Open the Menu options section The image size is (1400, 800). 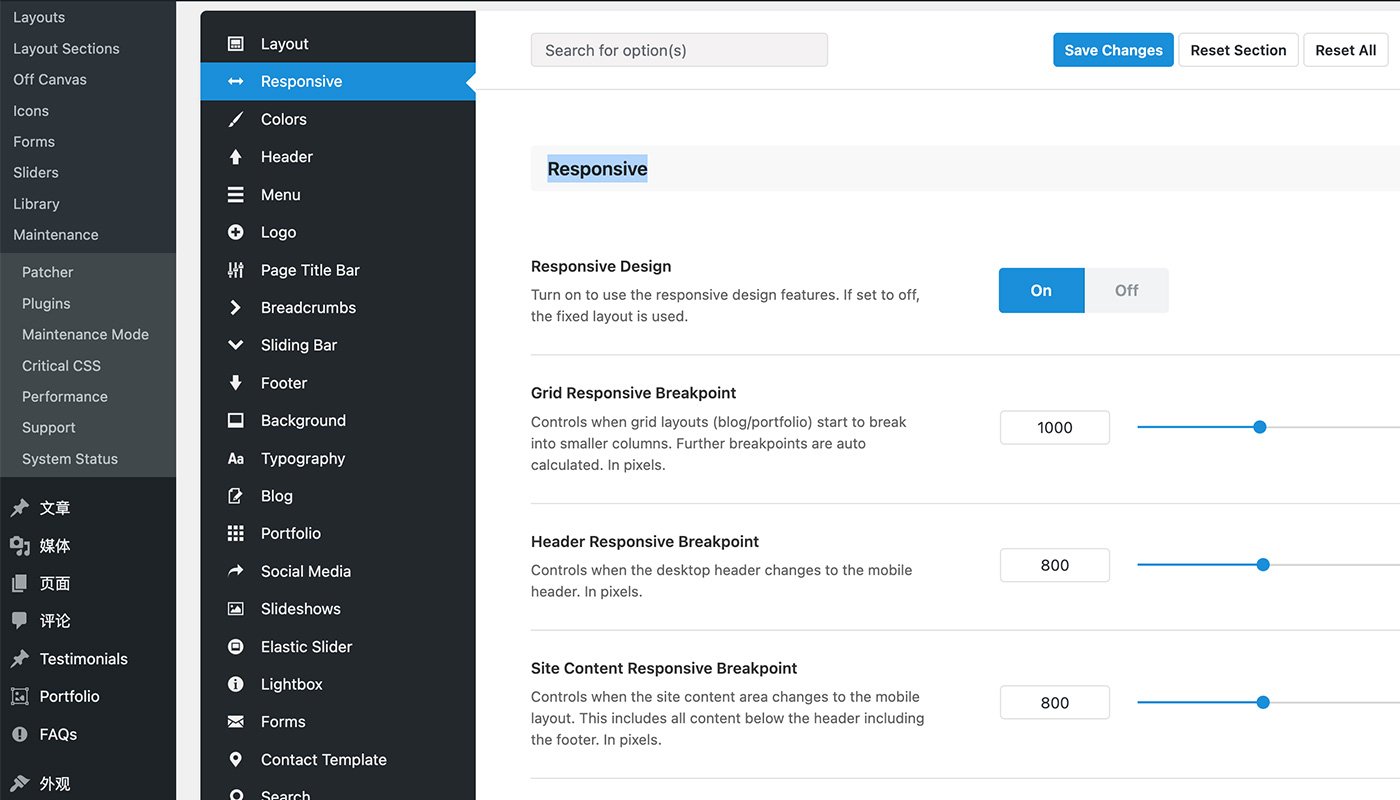click(280, 195)
